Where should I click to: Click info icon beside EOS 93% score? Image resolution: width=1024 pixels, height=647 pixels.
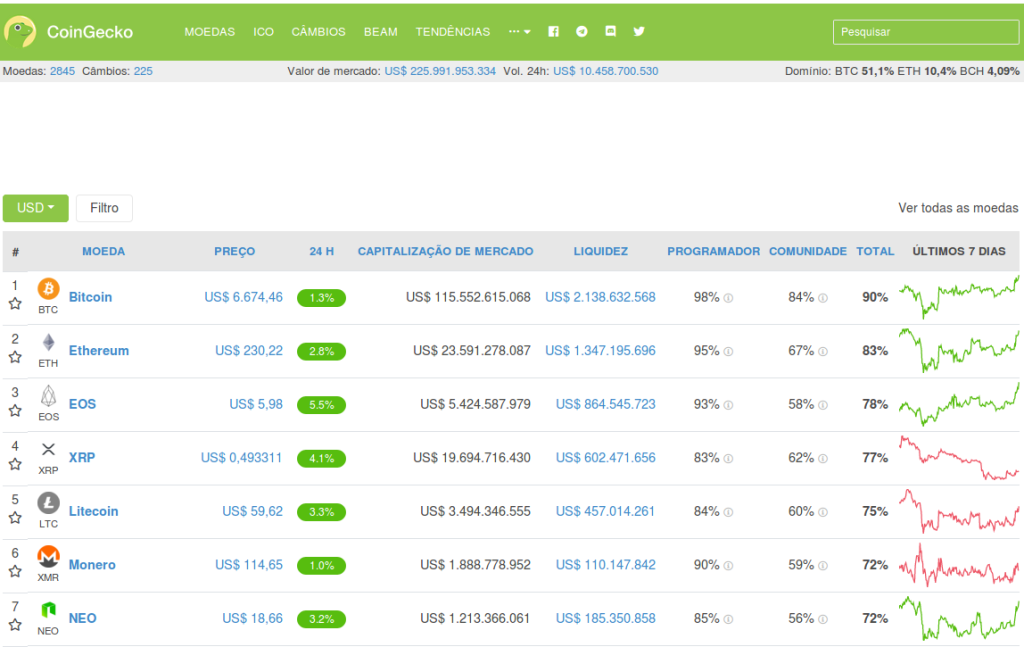click(x=728, y=405)
